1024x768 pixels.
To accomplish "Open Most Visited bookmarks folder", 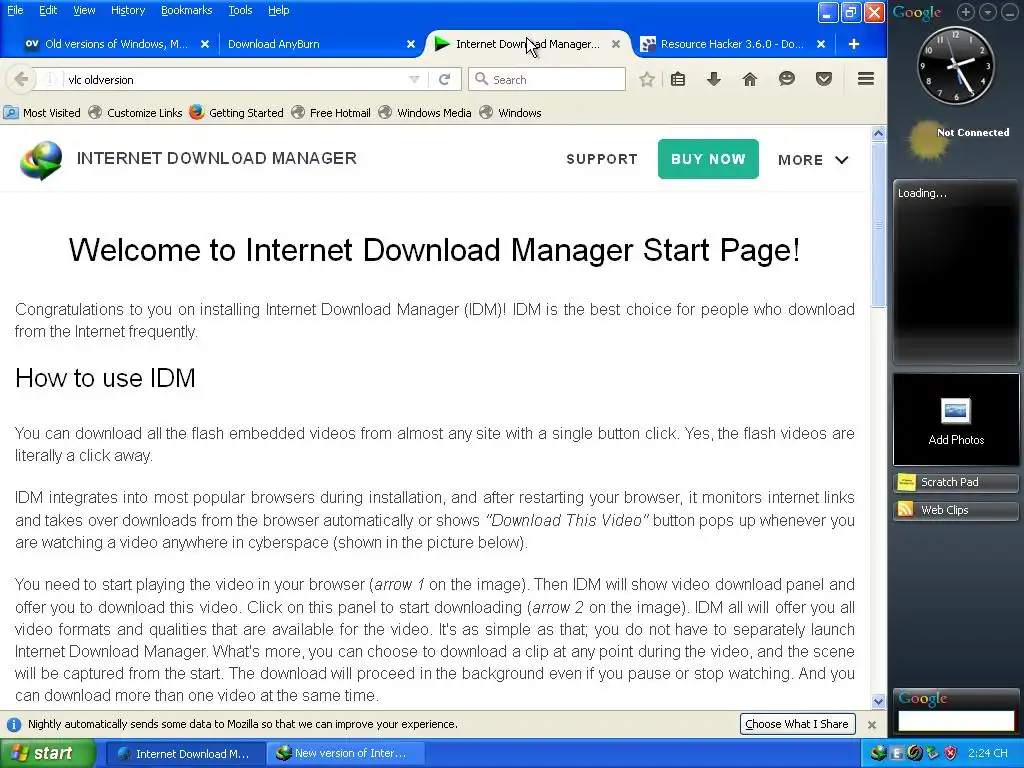I will click(42, 113).
